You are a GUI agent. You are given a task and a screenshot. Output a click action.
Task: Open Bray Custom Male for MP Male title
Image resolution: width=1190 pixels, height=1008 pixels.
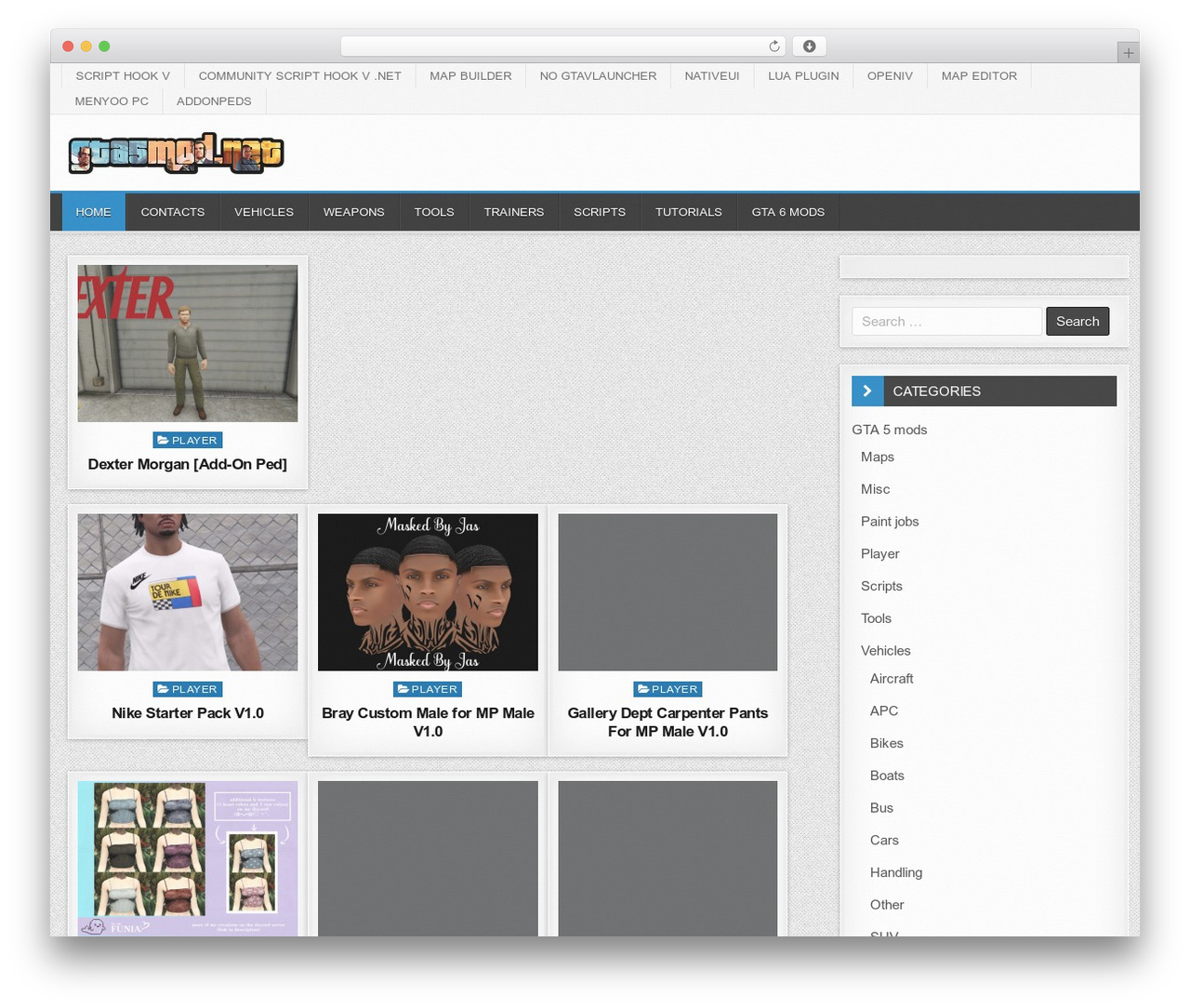[x=428, y=723]
